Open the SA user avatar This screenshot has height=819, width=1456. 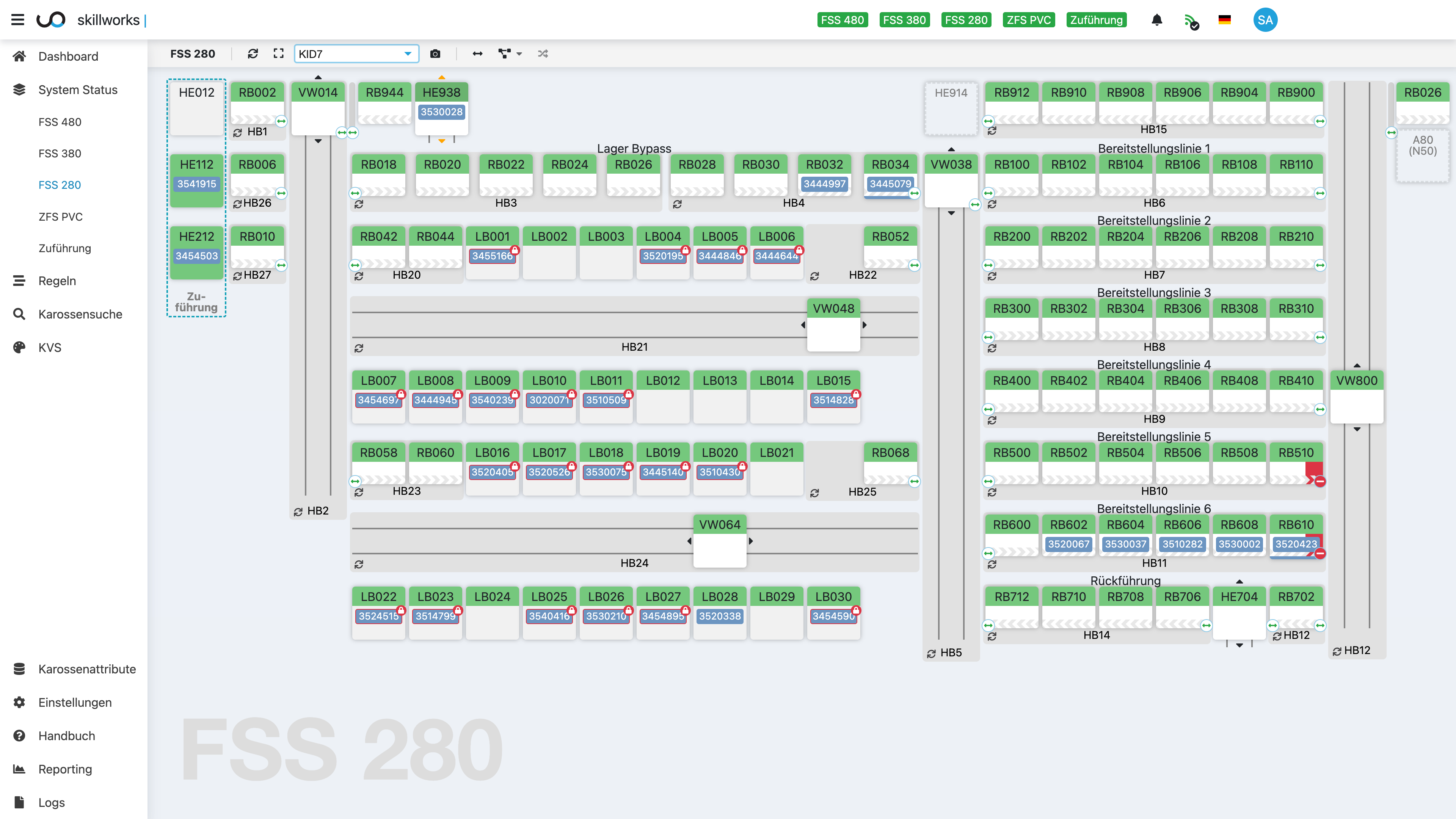(x=1265, y=20)
